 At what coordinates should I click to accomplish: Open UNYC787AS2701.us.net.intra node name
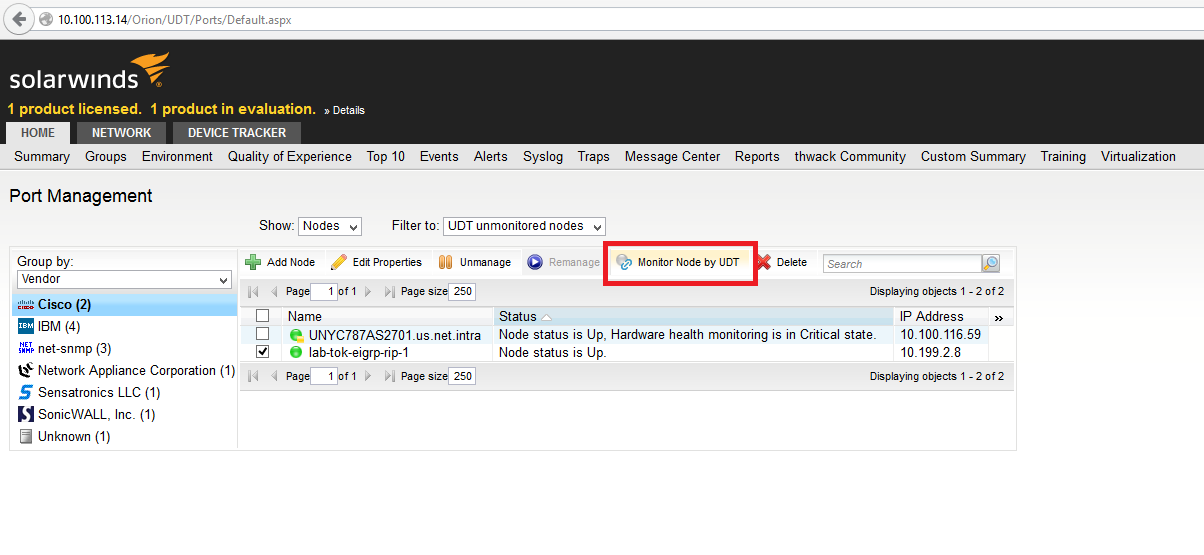pyautogui.click(x=394, y=335)
